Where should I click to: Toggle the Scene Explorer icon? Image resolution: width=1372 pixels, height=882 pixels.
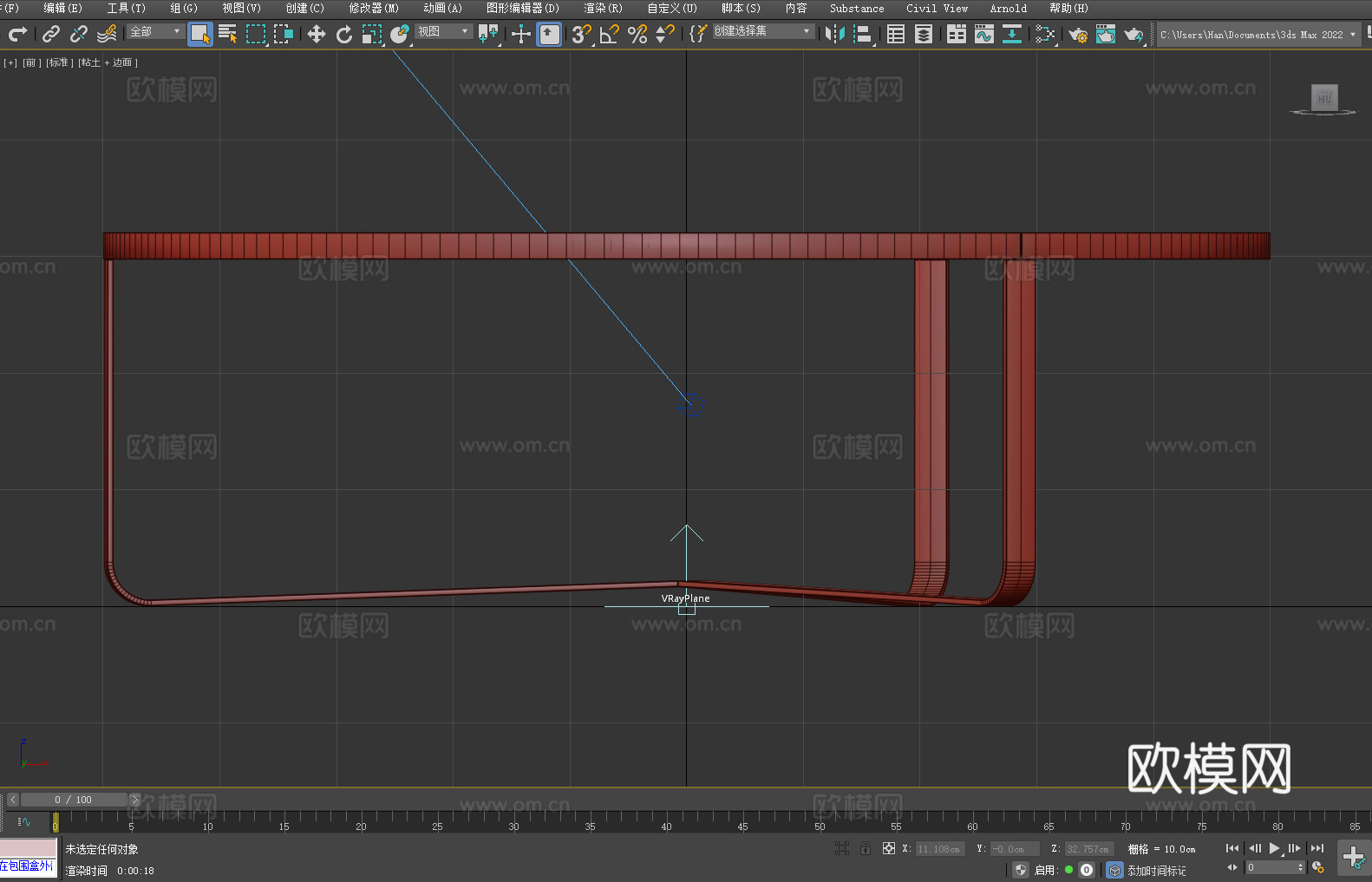coord(896,34)
